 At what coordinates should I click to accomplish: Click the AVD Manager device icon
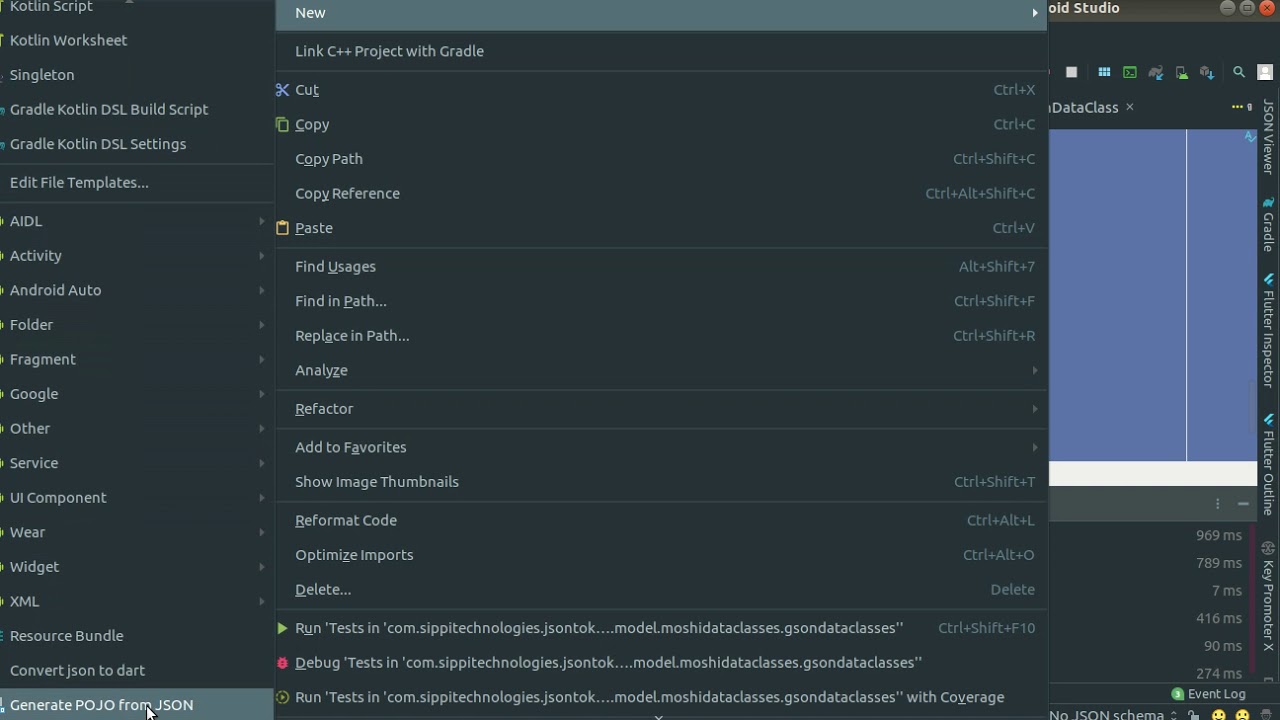1182,72
